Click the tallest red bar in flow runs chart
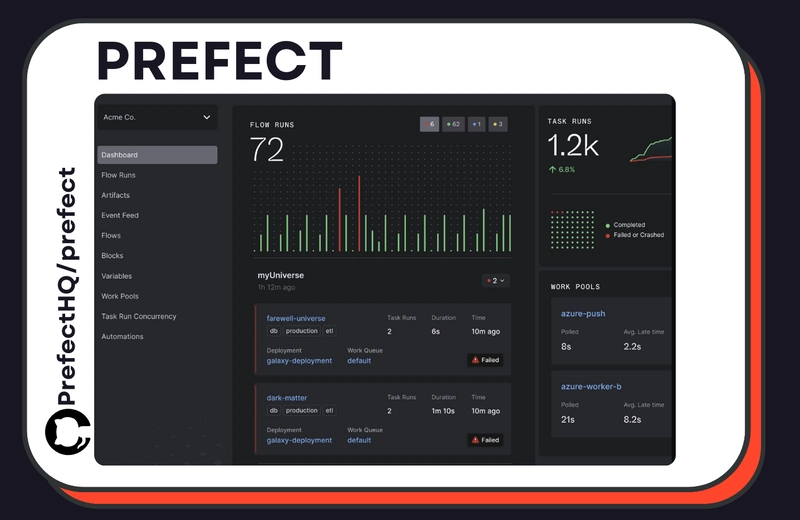The image size is (800, 520). (359, 213)
